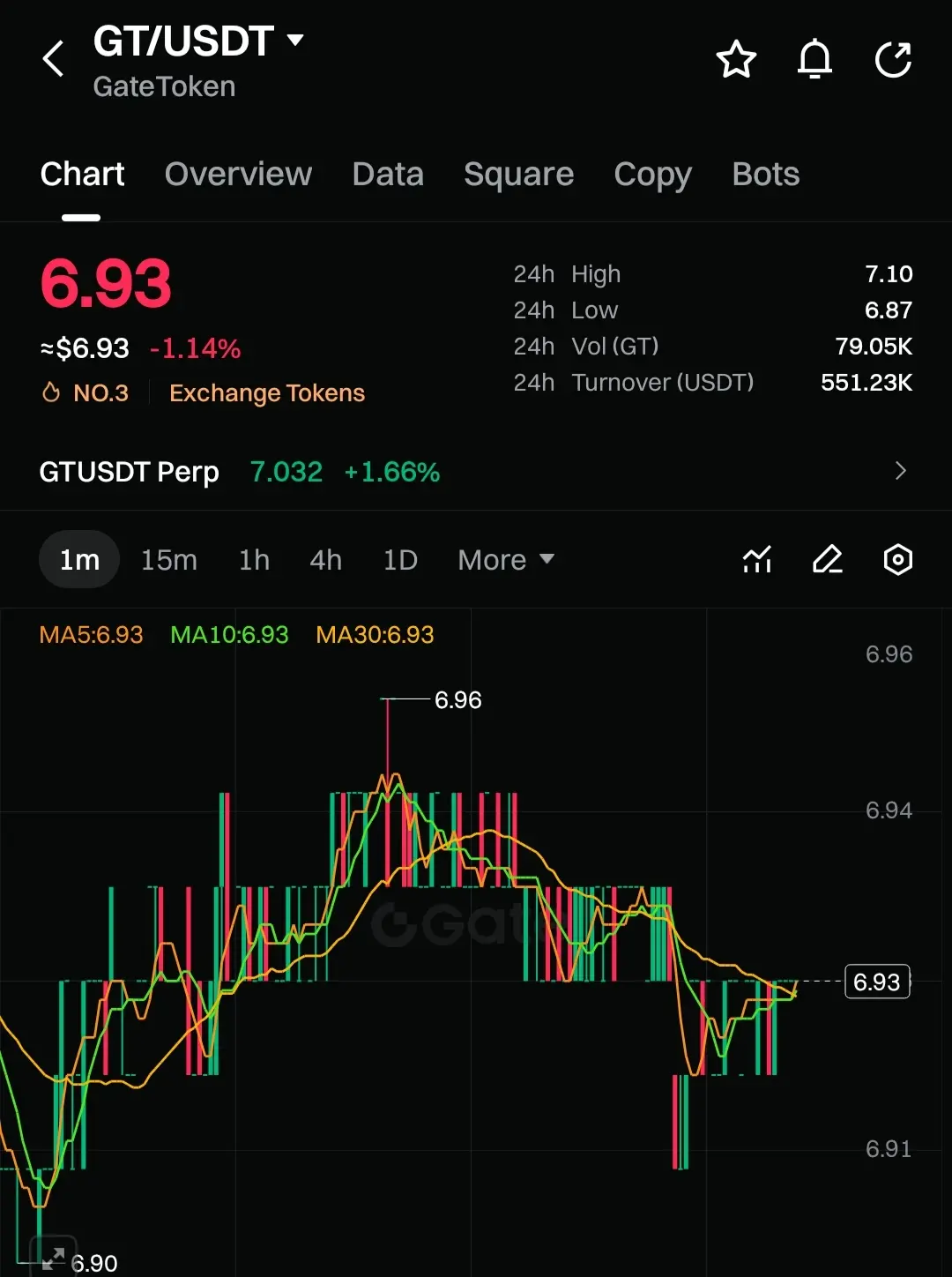The width and height of the screenshot is (952, 1277).
Task: Tap the GateToken subtitle
Action: [165, 86]
